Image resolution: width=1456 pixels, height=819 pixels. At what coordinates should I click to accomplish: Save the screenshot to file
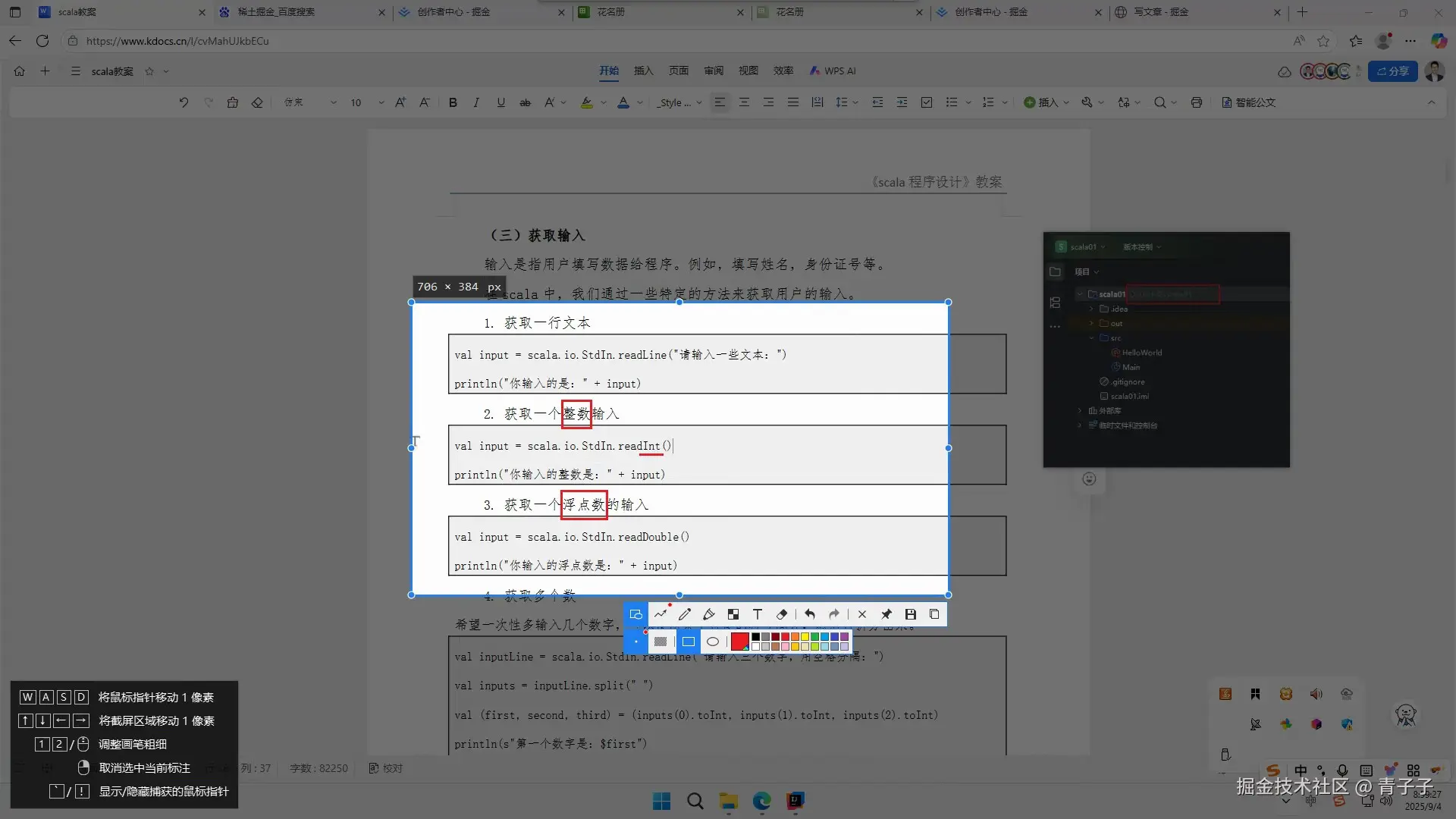pos(911,614)
